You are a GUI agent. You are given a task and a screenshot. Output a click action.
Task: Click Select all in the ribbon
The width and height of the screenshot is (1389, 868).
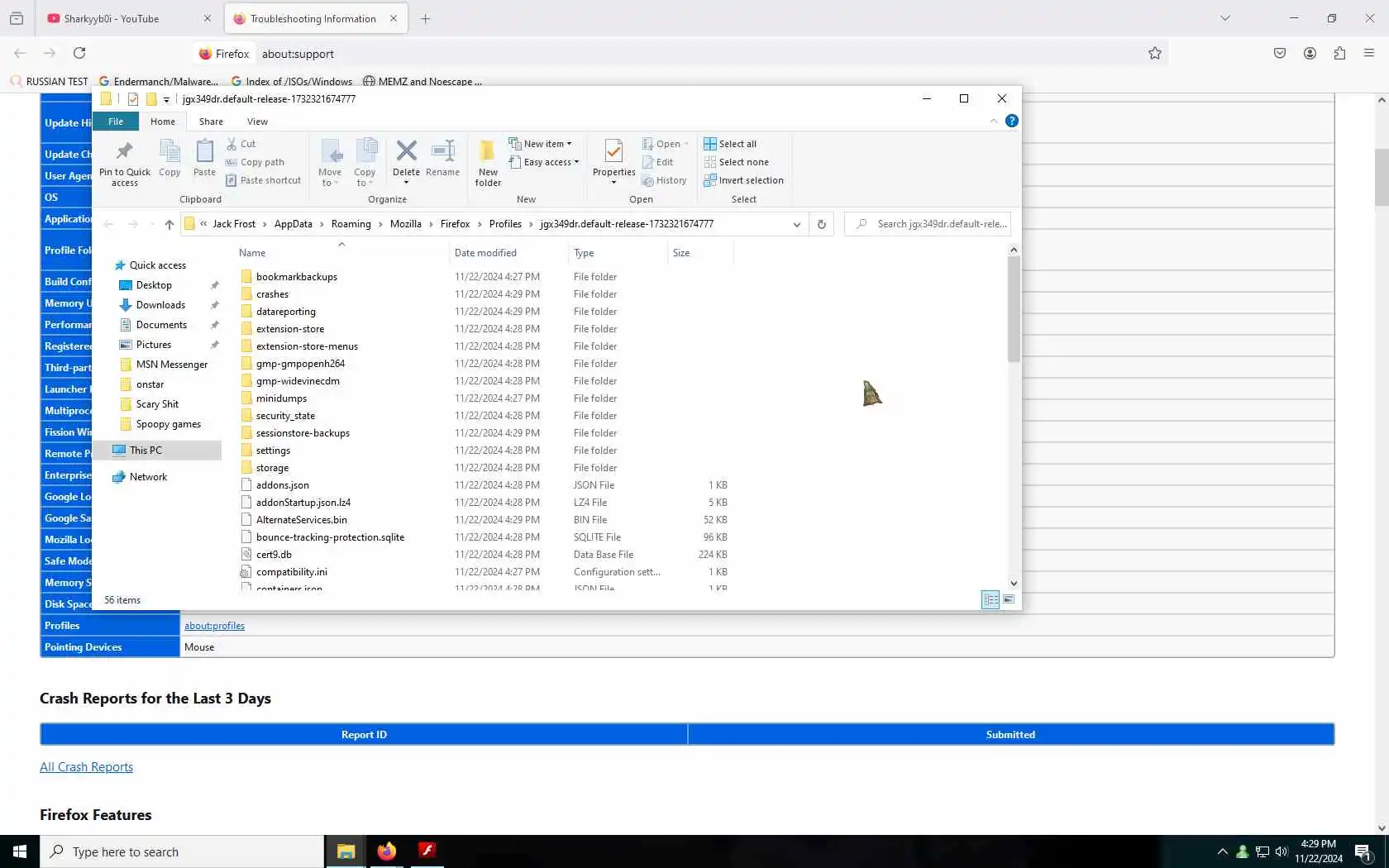pos(730,144)
